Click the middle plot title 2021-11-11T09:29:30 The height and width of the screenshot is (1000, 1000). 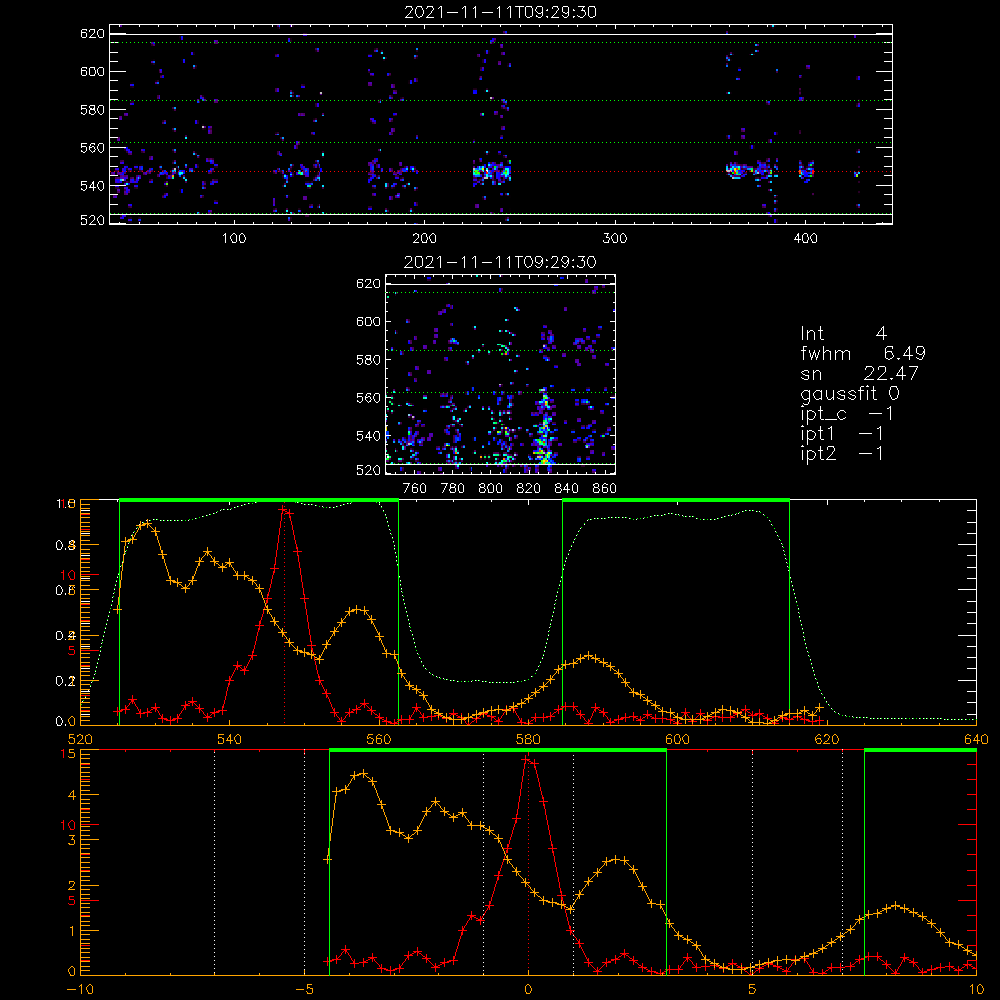[x=501, y=262]
